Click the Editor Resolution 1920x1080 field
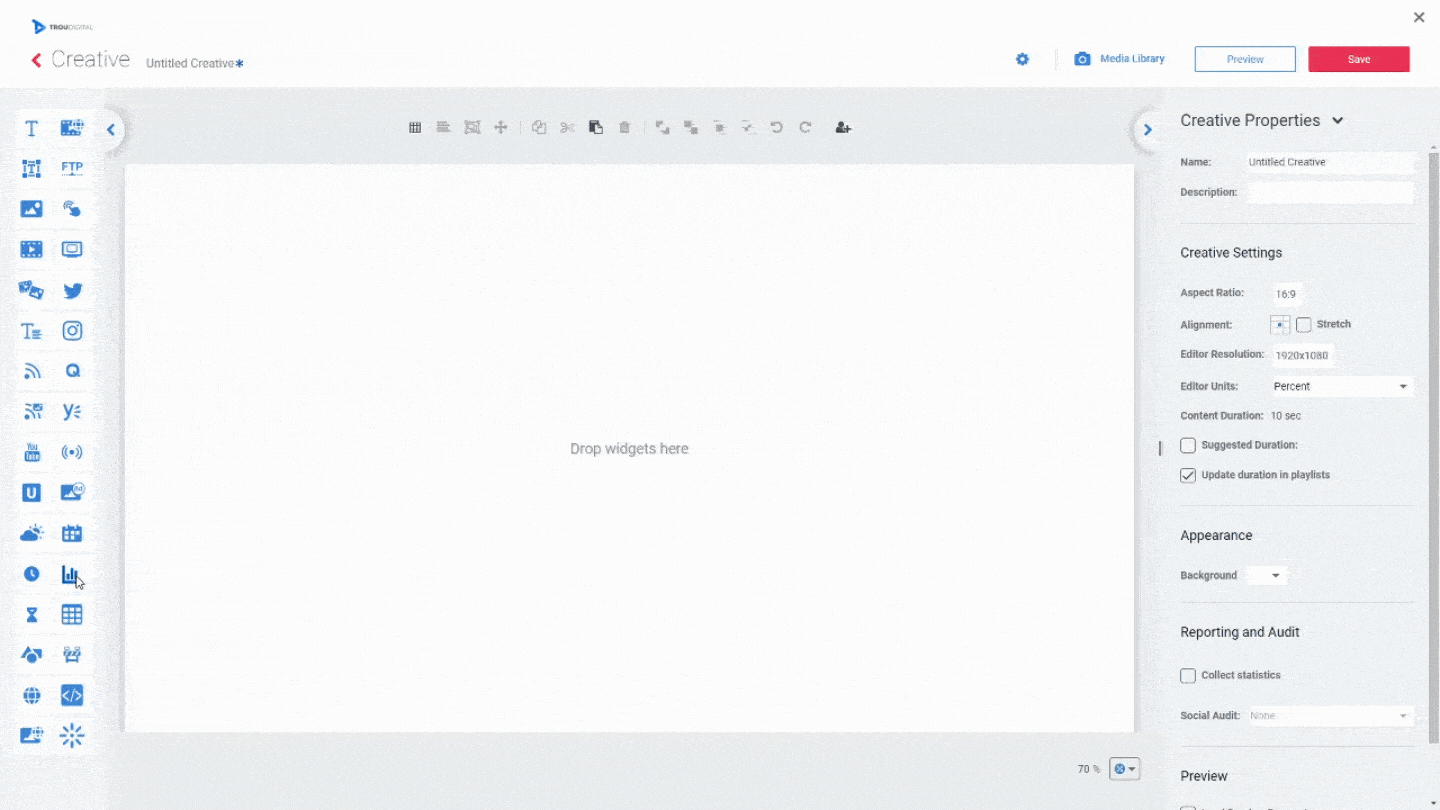The image size is (1440, 810). 1301,355
